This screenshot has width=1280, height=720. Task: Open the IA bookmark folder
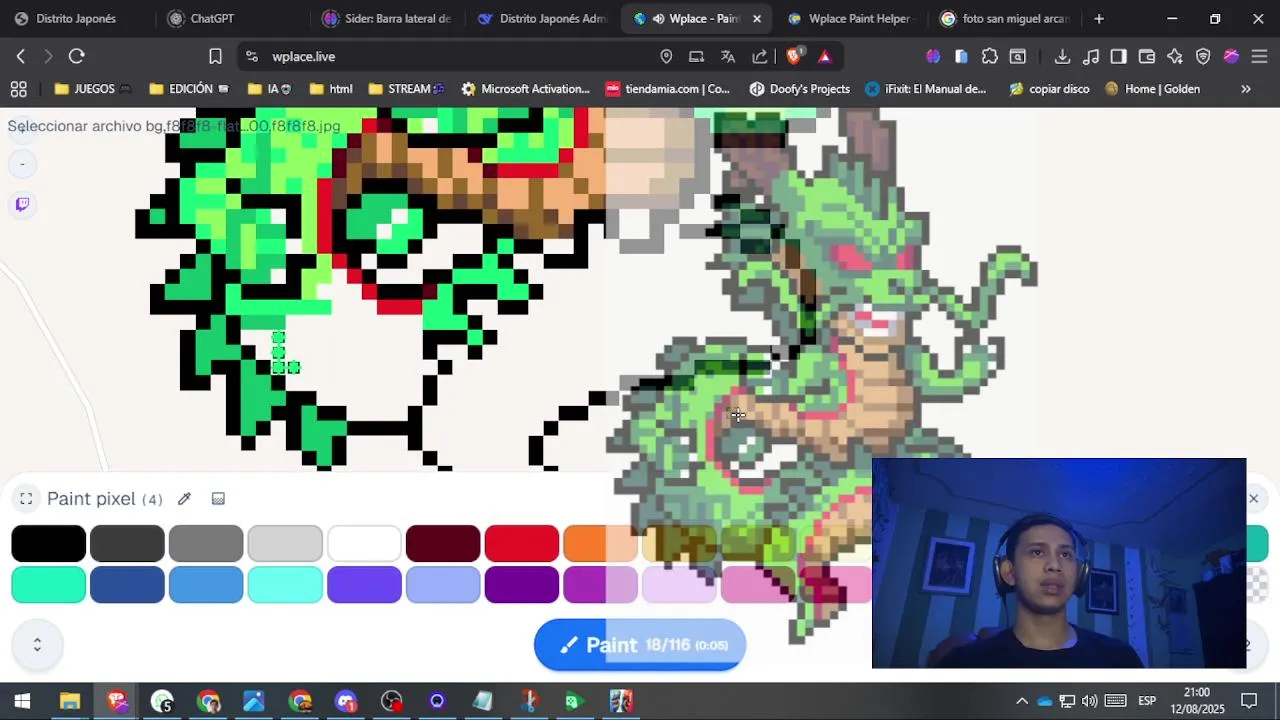point(269,89)
